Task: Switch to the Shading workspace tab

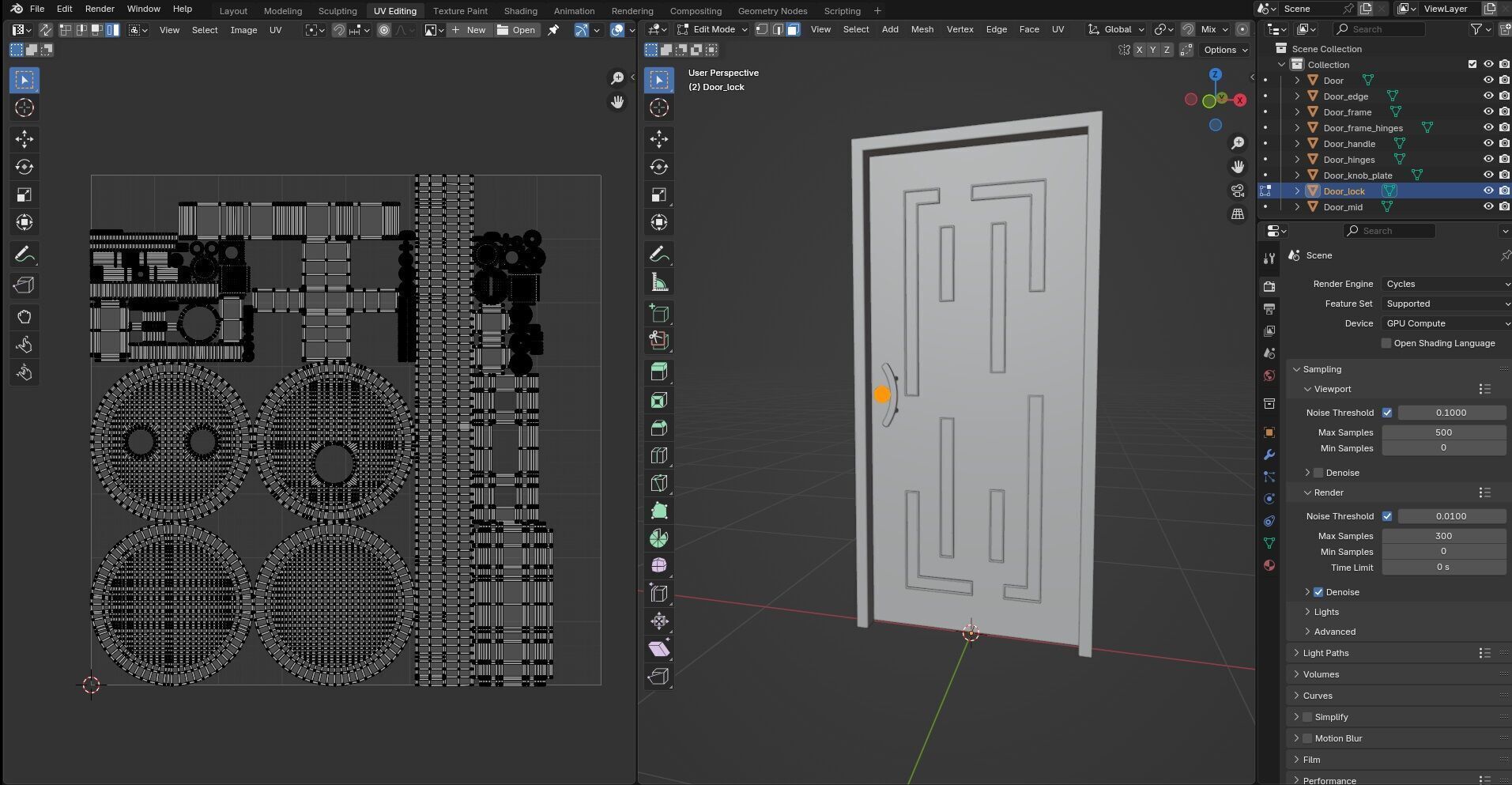Action: point(520,11)
